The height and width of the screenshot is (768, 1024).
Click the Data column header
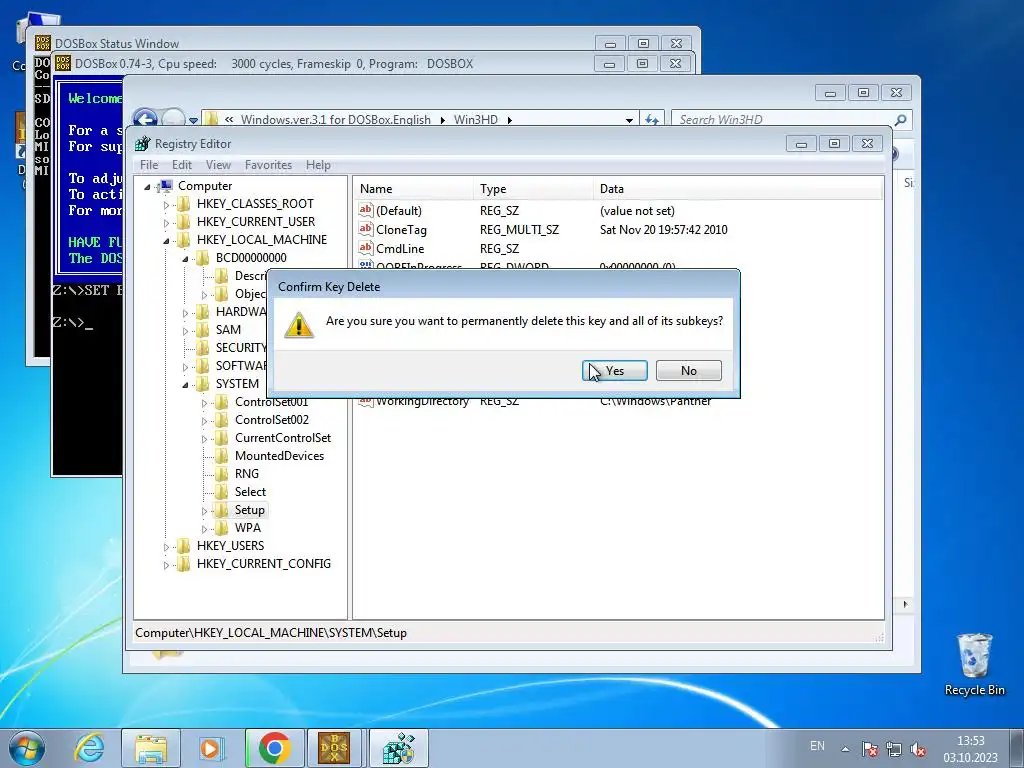(x=738, y=189)
